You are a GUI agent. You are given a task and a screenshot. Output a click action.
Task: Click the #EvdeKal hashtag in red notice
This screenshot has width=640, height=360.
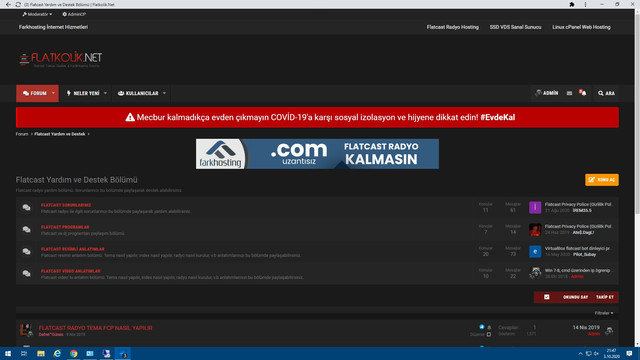pyautogui.click(x=498, y=117)
